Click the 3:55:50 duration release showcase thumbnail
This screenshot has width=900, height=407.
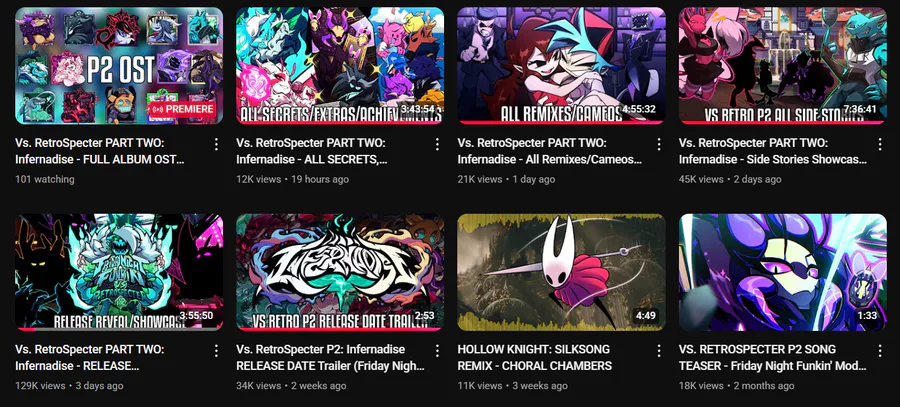pyautogui.click(x=119, y=272)
